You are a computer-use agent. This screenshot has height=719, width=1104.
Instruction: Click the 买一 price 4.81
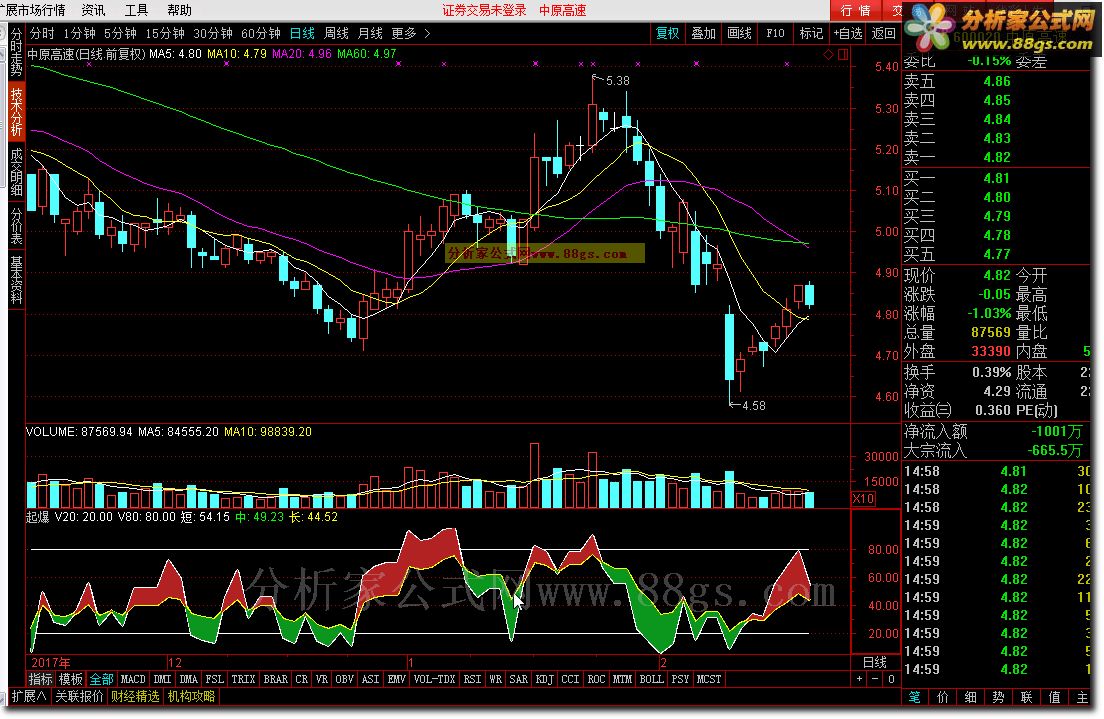(x=997, y=179)
